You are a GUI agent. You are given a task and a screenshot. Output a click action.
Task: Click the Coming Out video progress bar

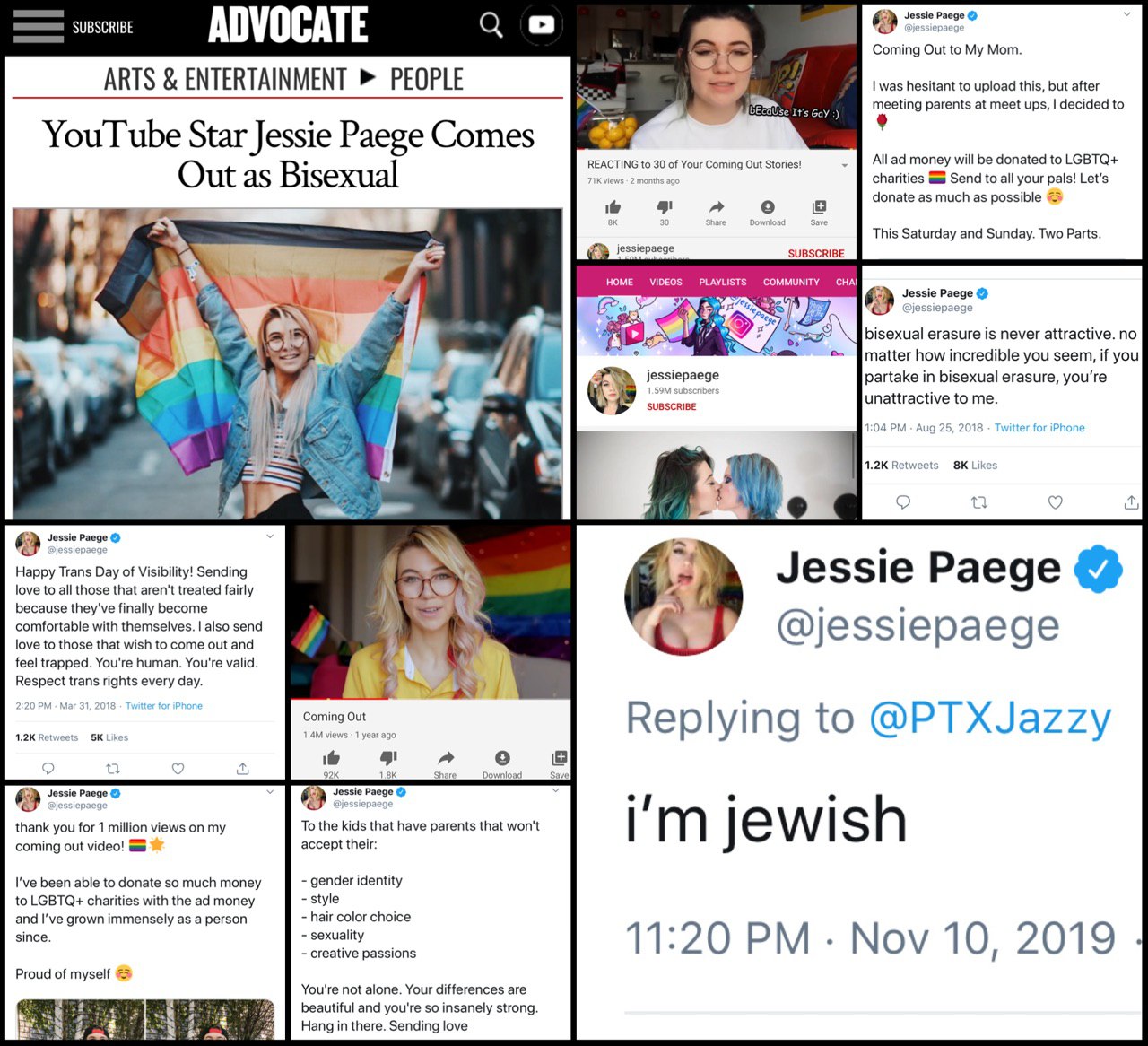[x=430, y=699]
